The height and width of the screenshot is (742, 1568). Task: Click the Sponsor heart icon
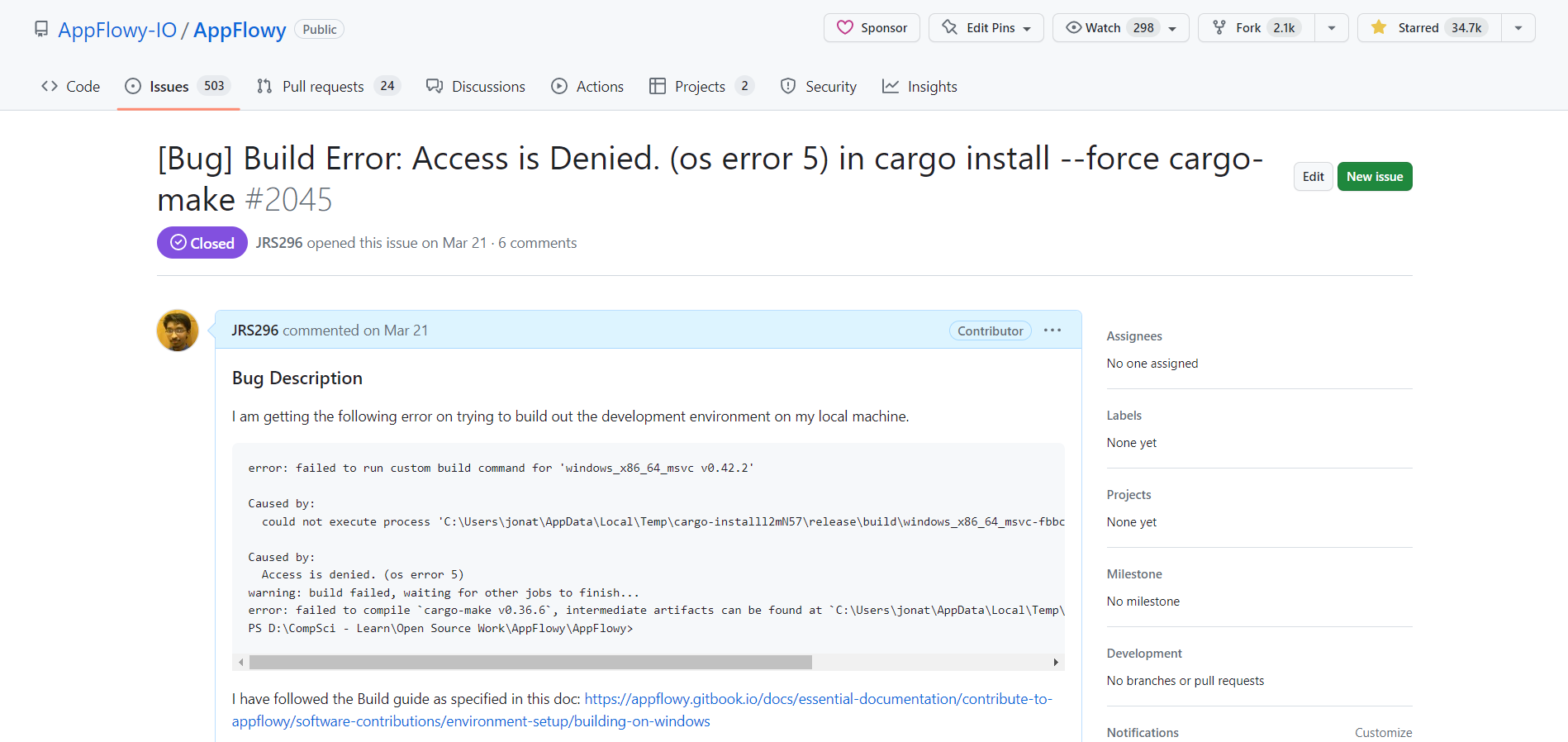(844, 27)
